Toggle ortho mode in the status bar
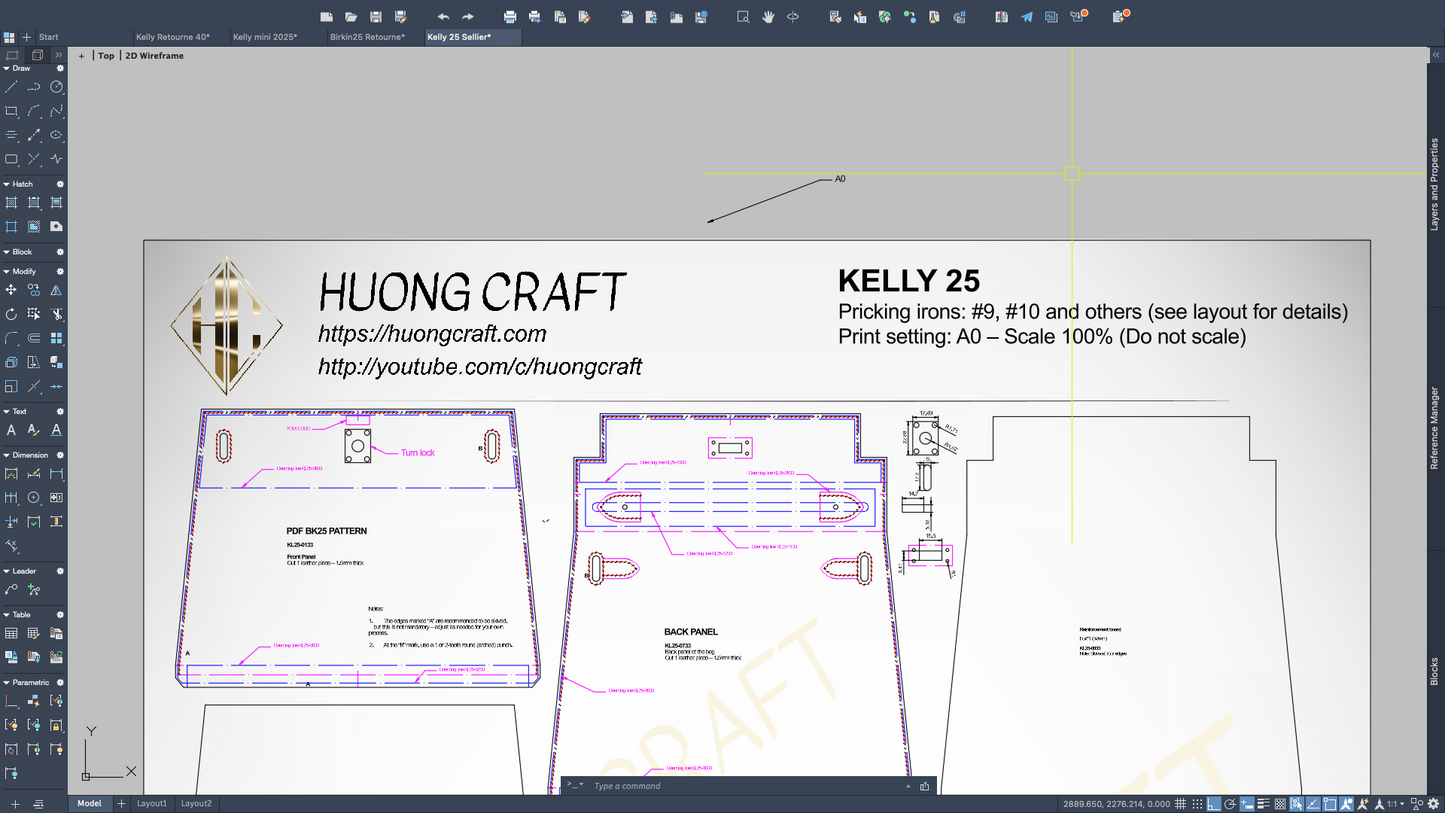The width and height of the screenshot is (1445, 813). 1214,803
